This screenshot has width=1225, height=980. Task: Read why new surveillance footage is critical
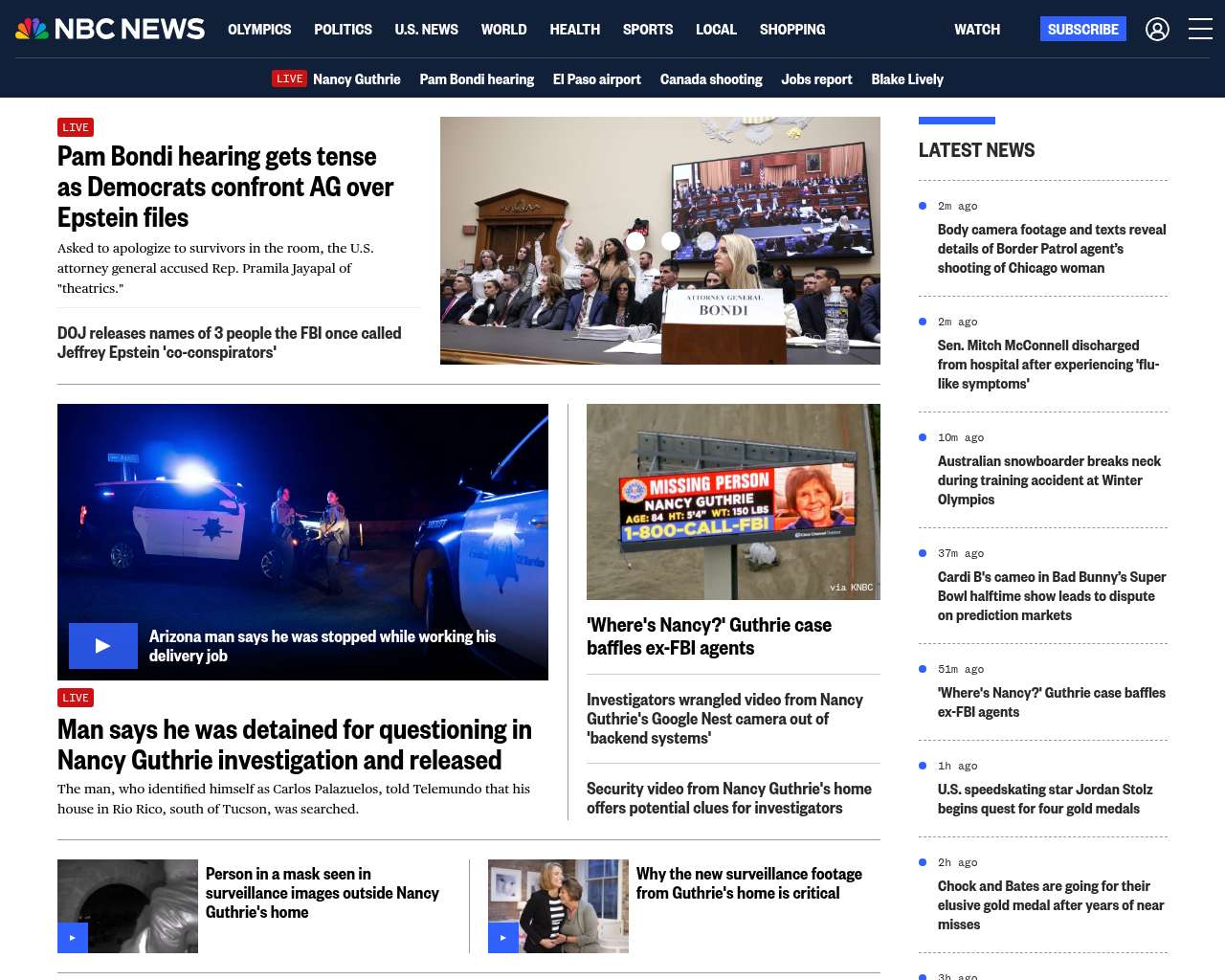point(749,883)
